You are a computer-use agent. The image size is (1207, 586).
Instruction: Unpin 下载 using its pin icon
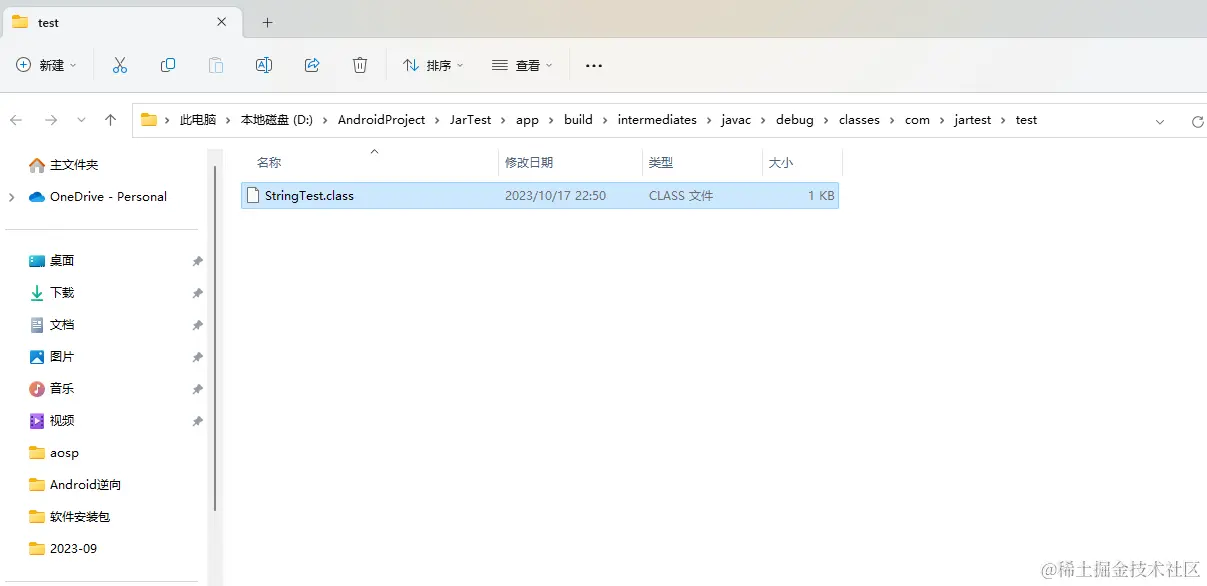197,293
